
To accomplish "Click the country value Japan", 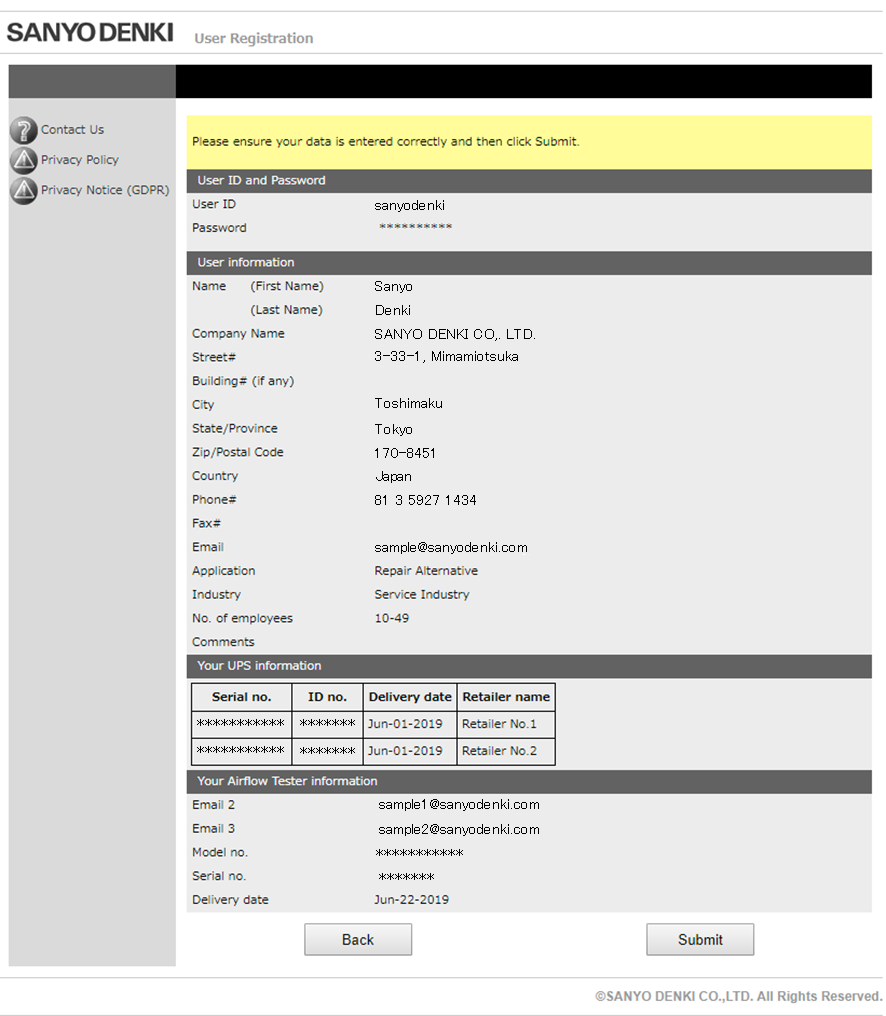I will click(x=393, y=476).
